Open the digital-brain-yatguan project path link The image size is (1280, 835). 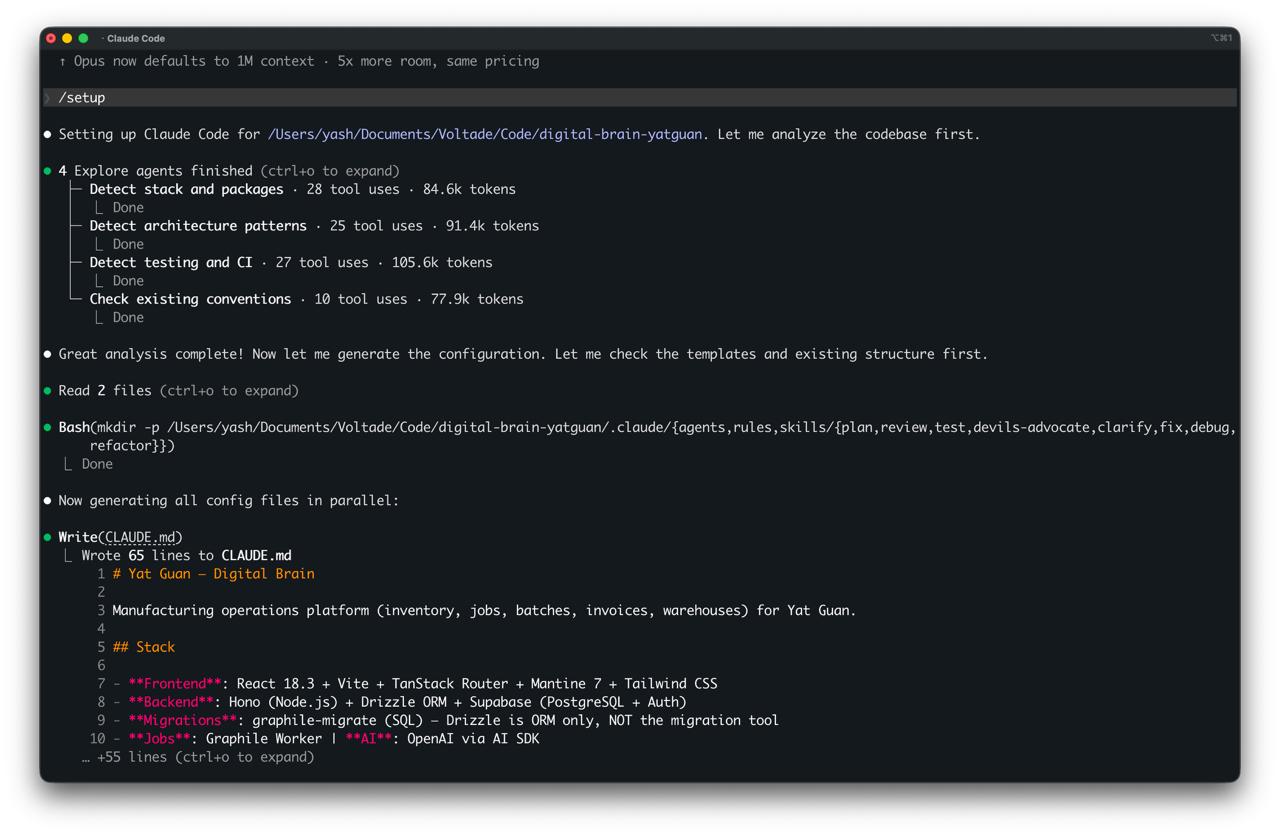click(x=484, y=133)
